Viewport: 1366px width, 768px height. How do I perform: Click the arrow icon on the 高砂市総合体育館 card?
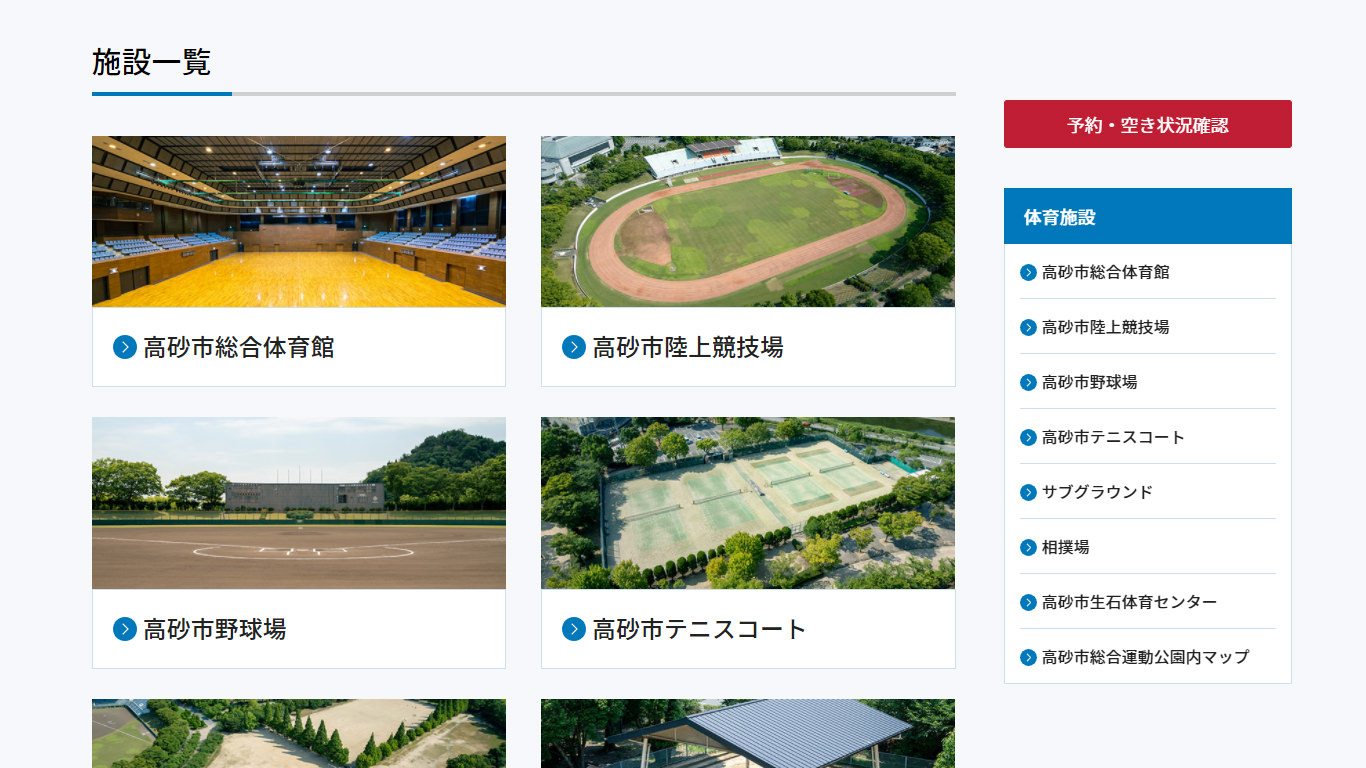click(x=125, y=347)
